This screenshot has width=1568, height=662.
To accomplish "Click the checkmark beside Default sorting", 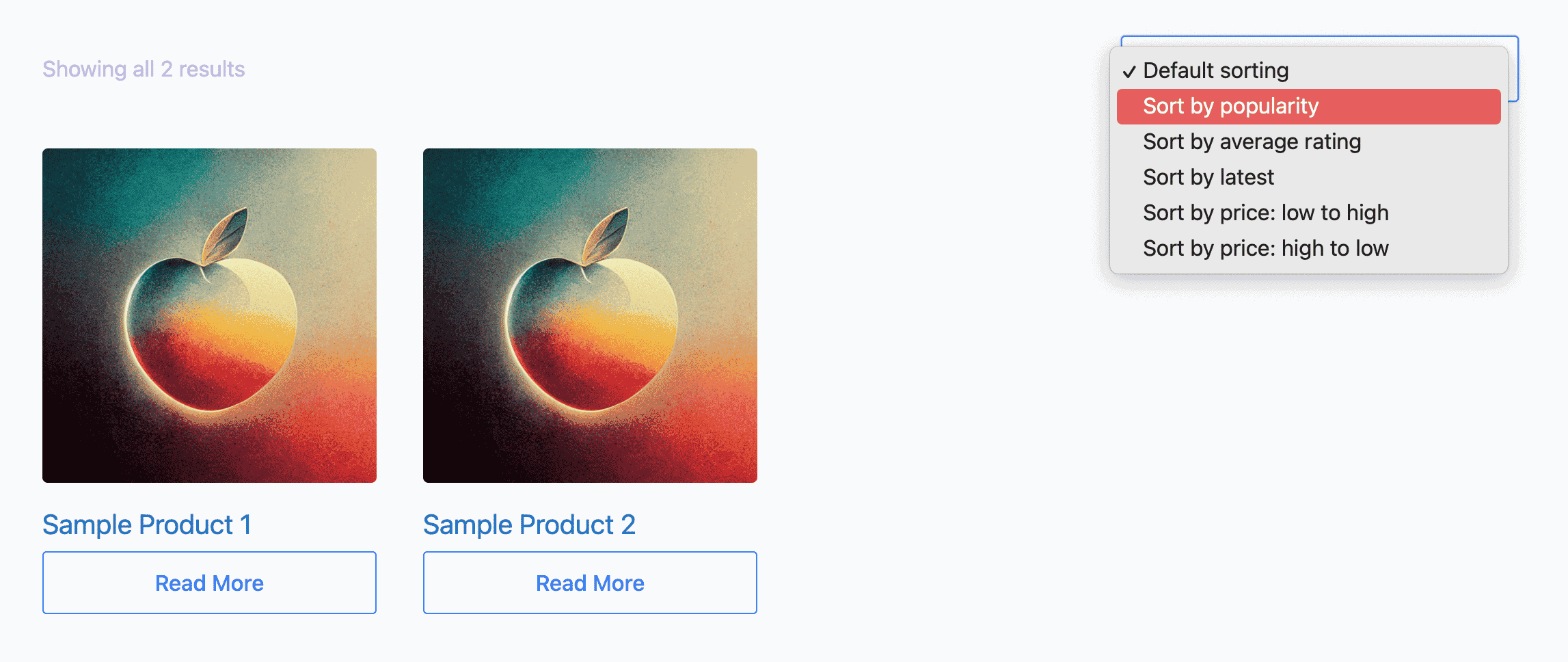I will pos(1128,71).
